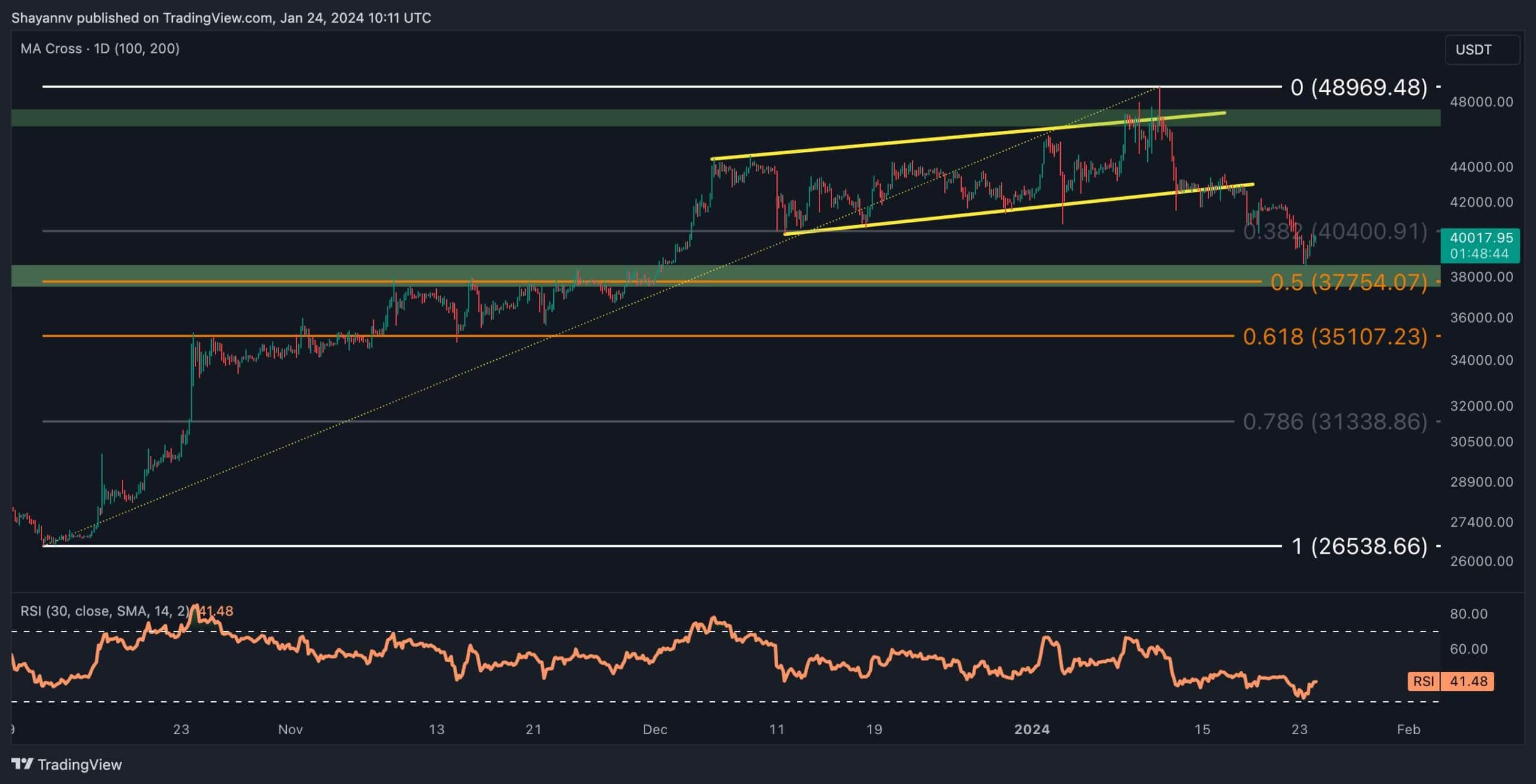Click the 1 (26538.66) Fib base label
Viewport: 1536px width, 784px height.
[x=1358, y=546]
